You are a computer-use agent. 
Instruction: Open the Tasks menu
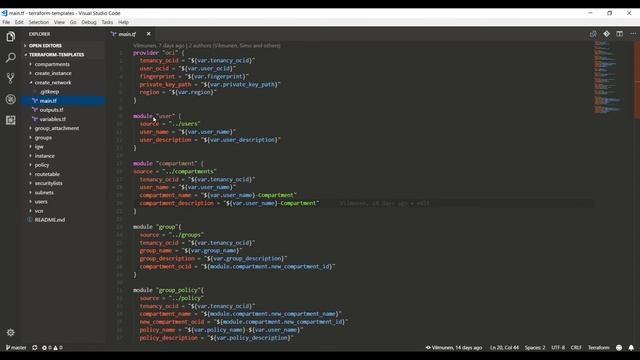click(x=107, y=22)
